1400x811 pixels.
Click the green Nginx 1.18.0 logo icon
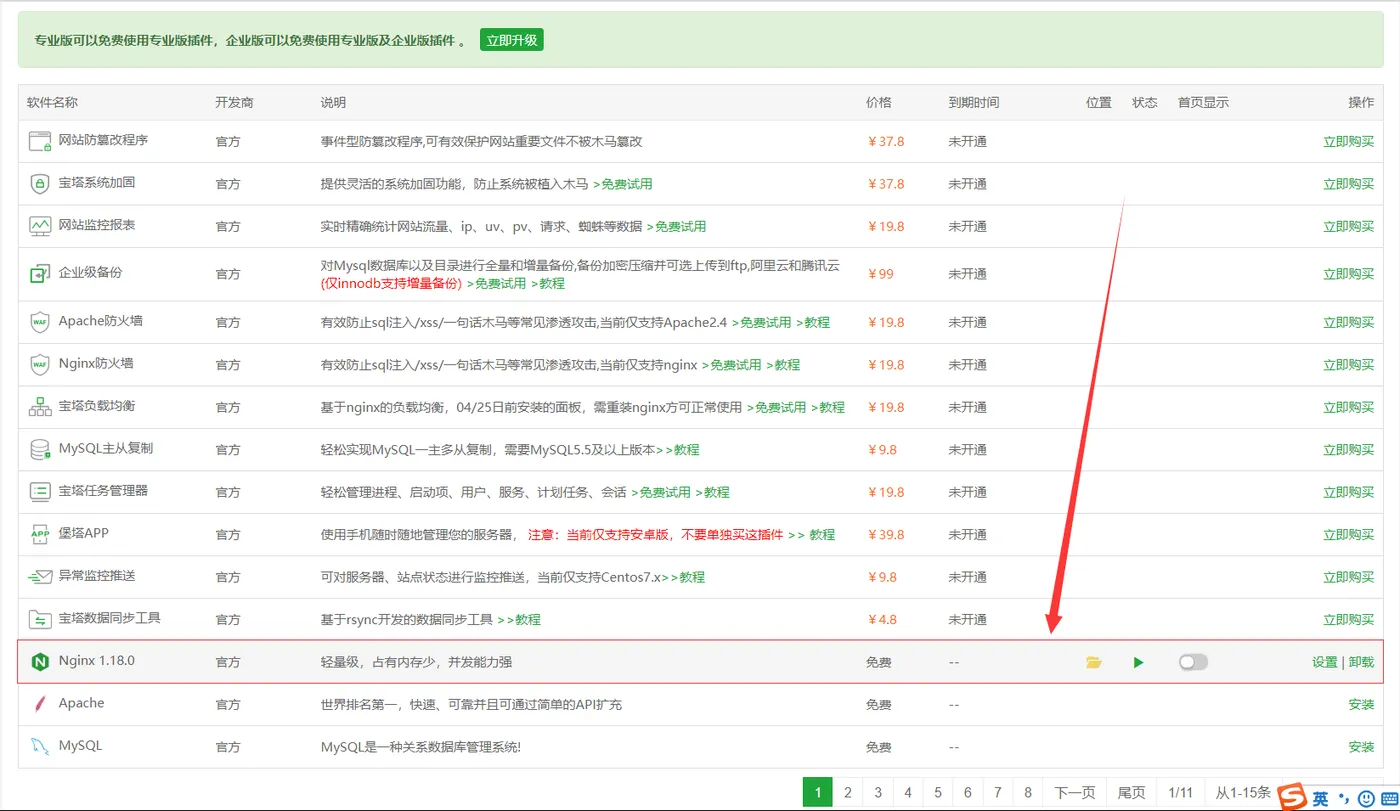pyautogui.click(x=40, y=662)
